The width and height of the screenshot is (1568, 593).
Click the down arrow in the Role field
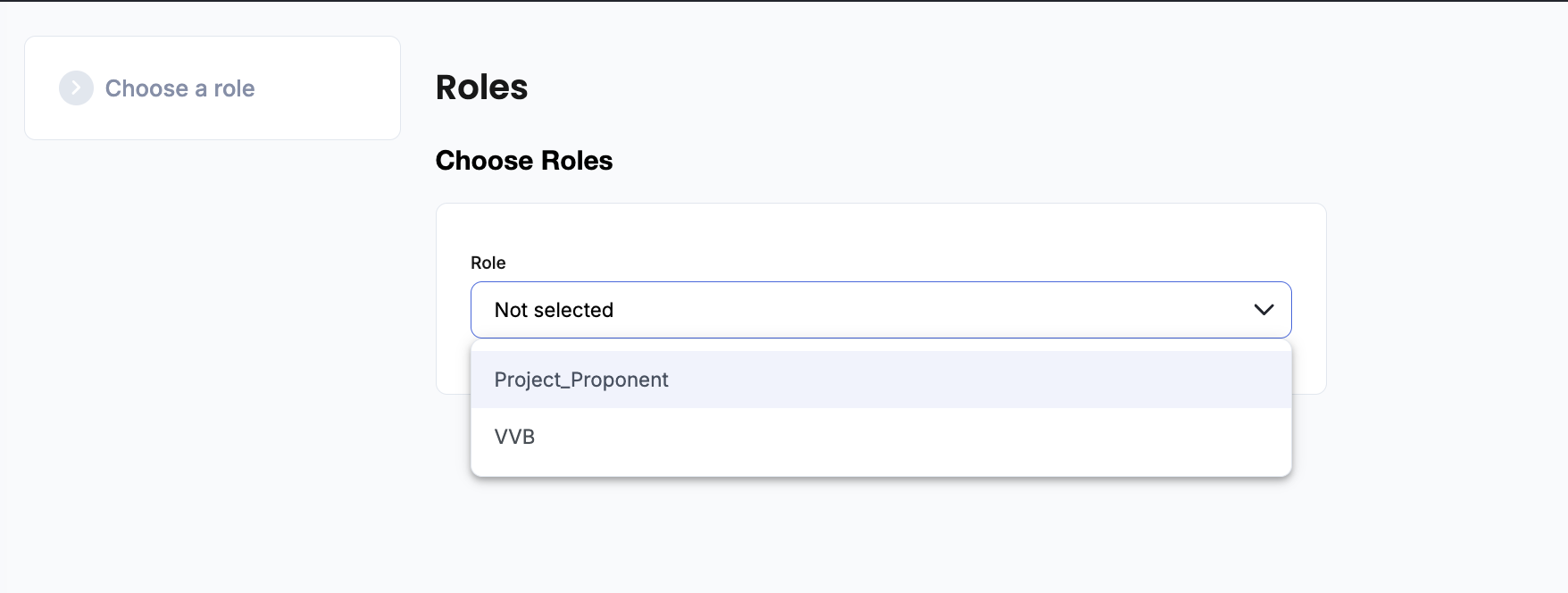1264,310
